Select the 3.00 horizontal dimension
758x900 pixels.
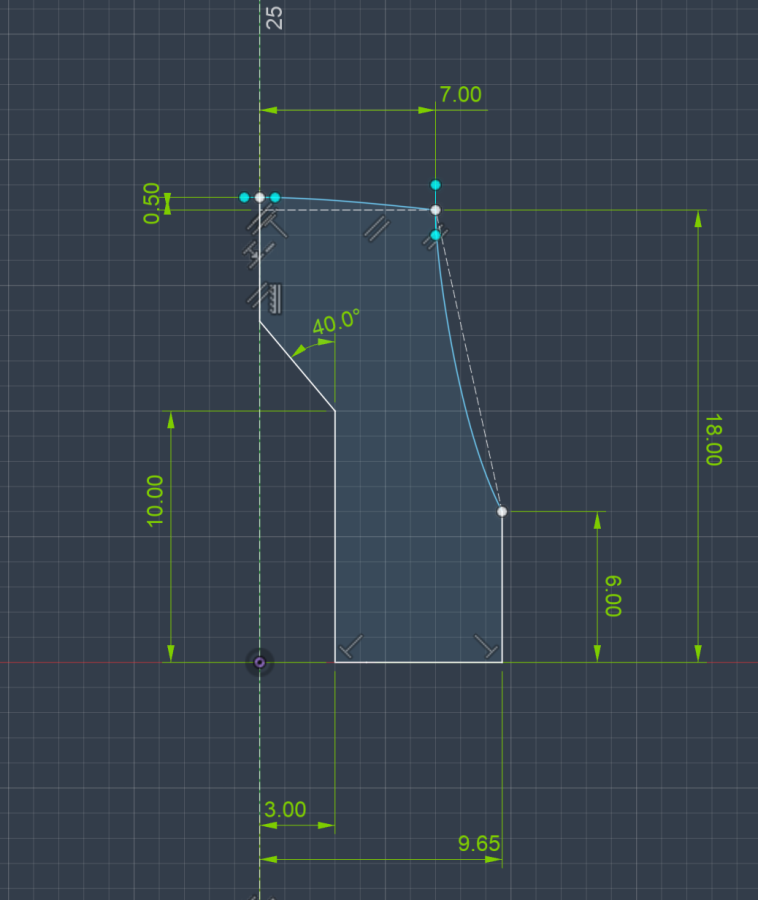tap(285, 810)
